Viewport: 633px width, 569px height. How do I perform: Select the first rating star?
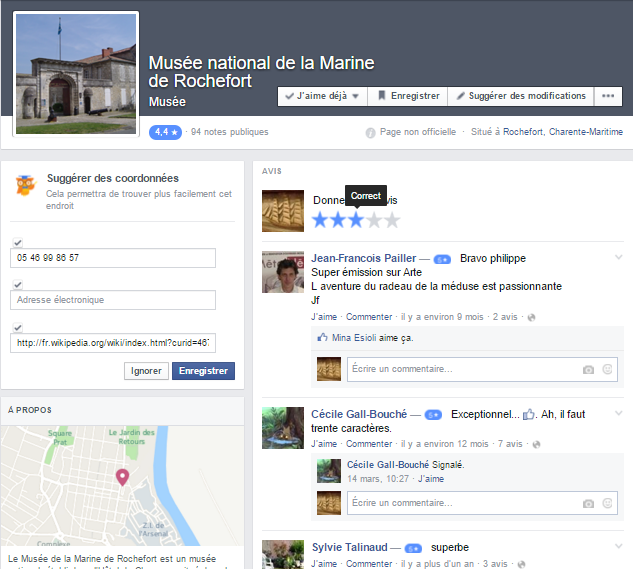pyautogui.click(x=320, y=220)
